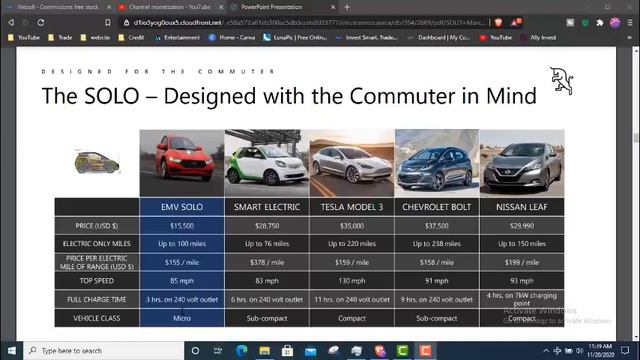Open the browser extensions puzzle icon
Viewport: 640px width, 360px height.
click(x=600, y=23)
